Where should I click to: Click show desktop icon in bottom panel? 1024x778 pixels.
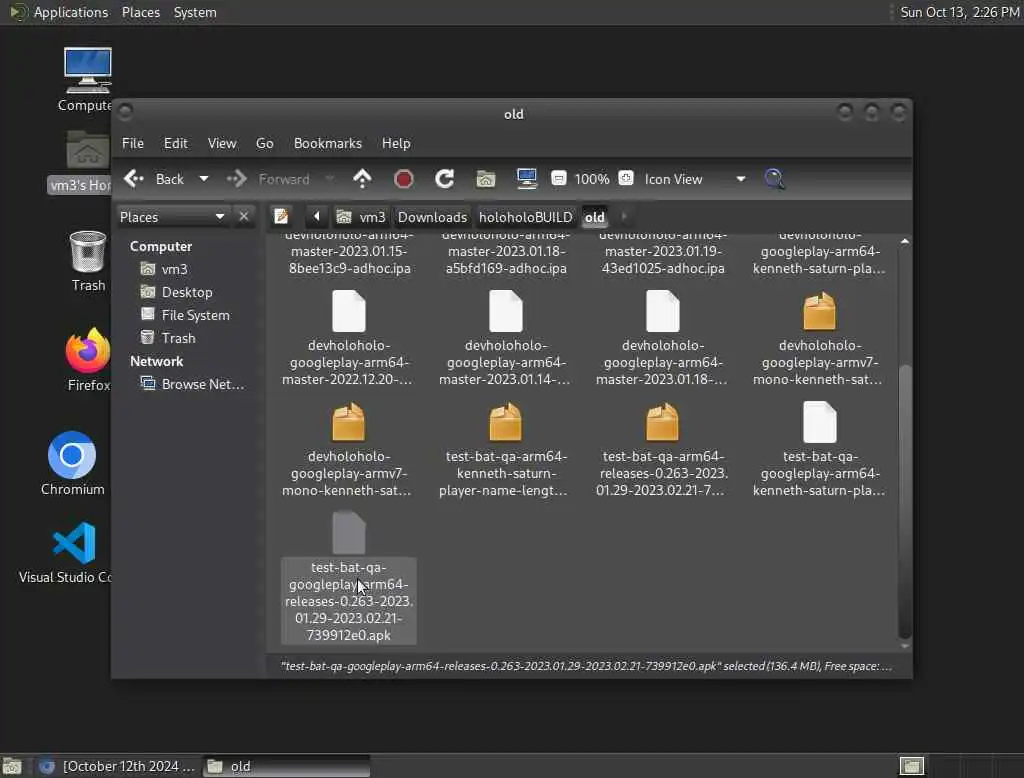point(12,766)
